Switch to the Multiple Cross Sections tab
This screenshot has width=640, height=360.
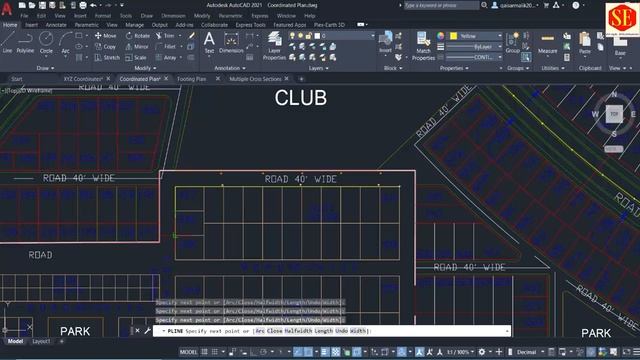255,79
